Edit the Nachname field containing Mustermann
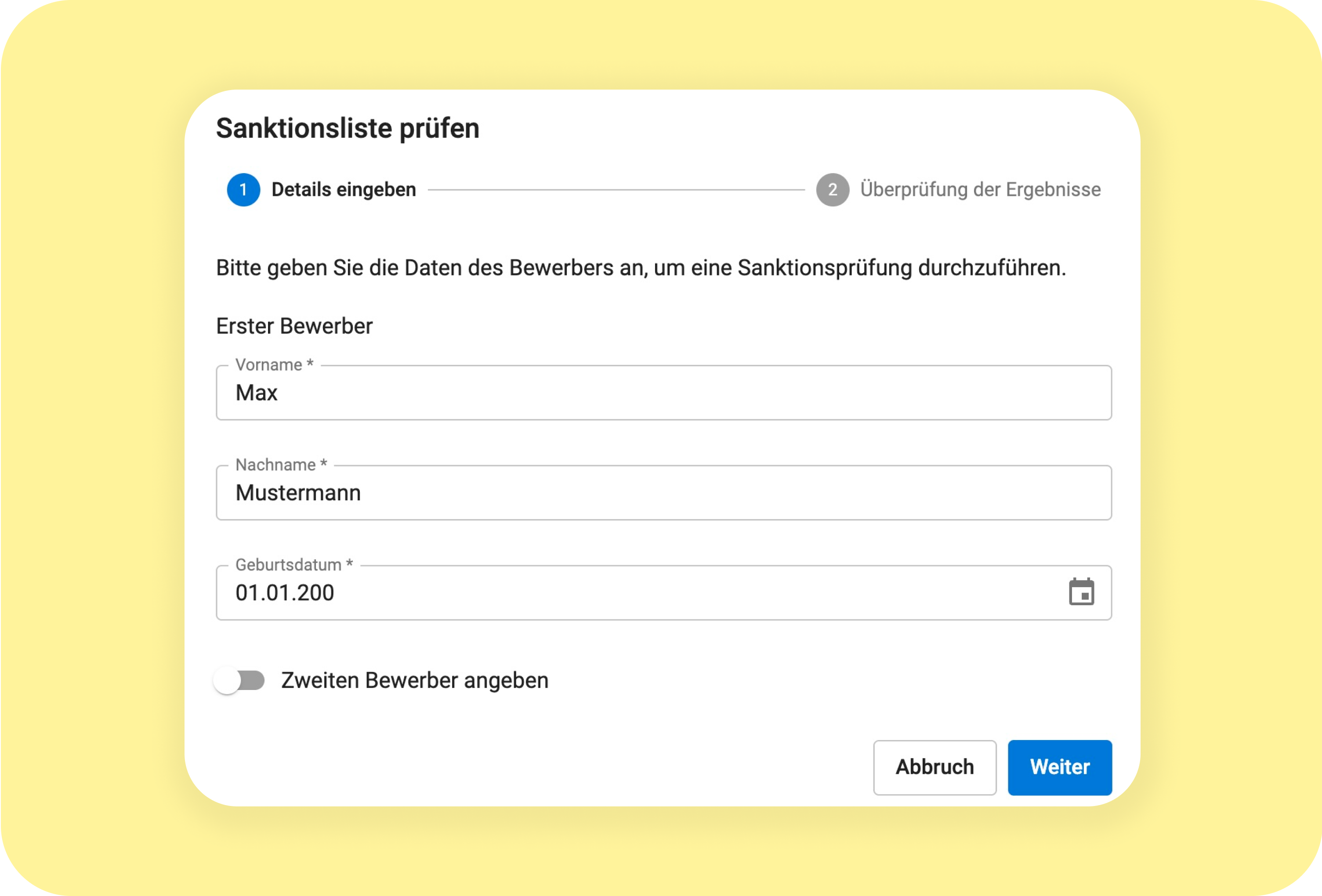This screenshot has height=896, width=1322. (663, 493)
